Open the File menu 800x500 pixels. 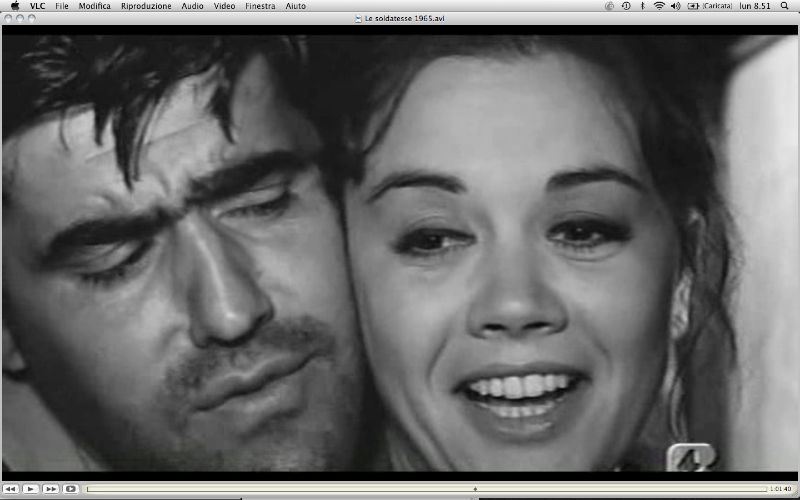tap(62, 6)
